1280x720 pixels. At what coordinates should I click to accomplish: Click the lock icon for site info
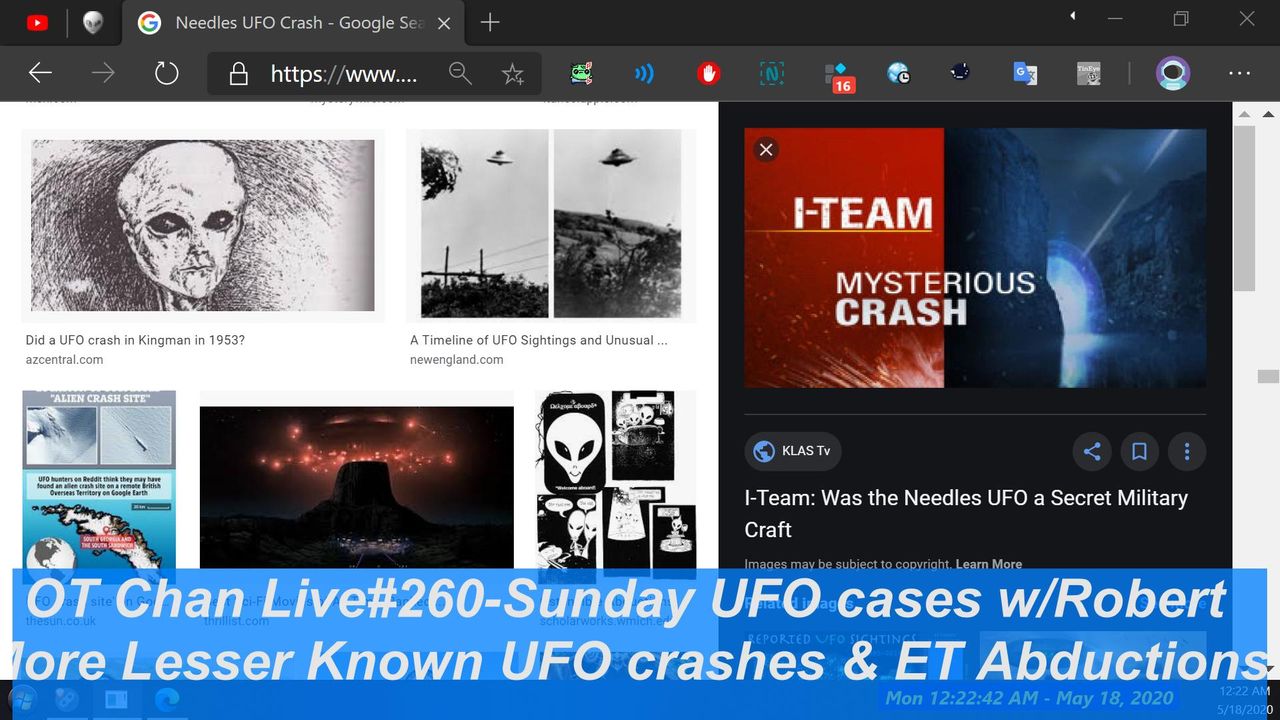238,74
